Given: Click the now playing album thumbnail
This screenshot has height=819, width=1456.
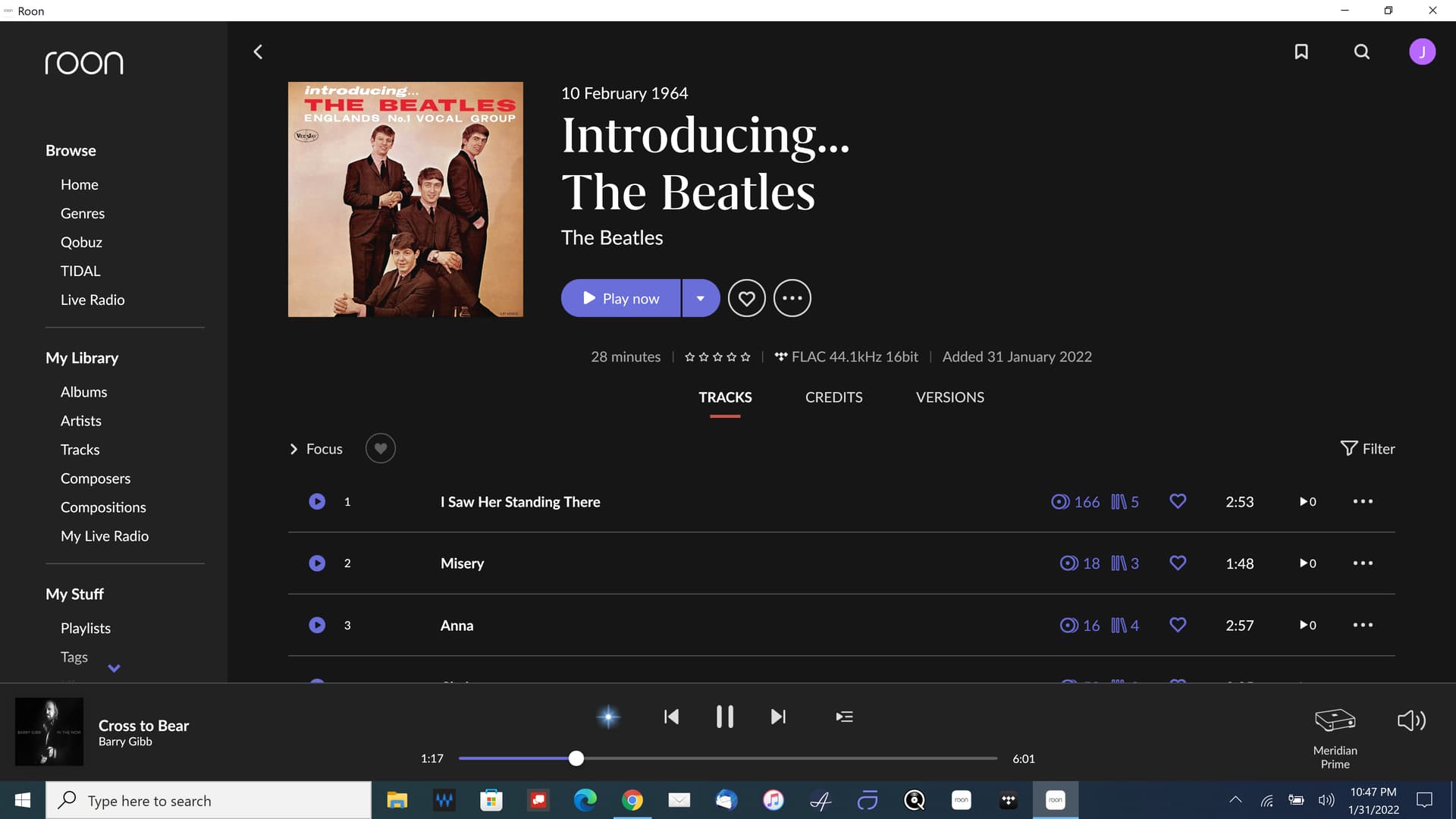Looking at the screenshot, I should (x=49, y=732).
